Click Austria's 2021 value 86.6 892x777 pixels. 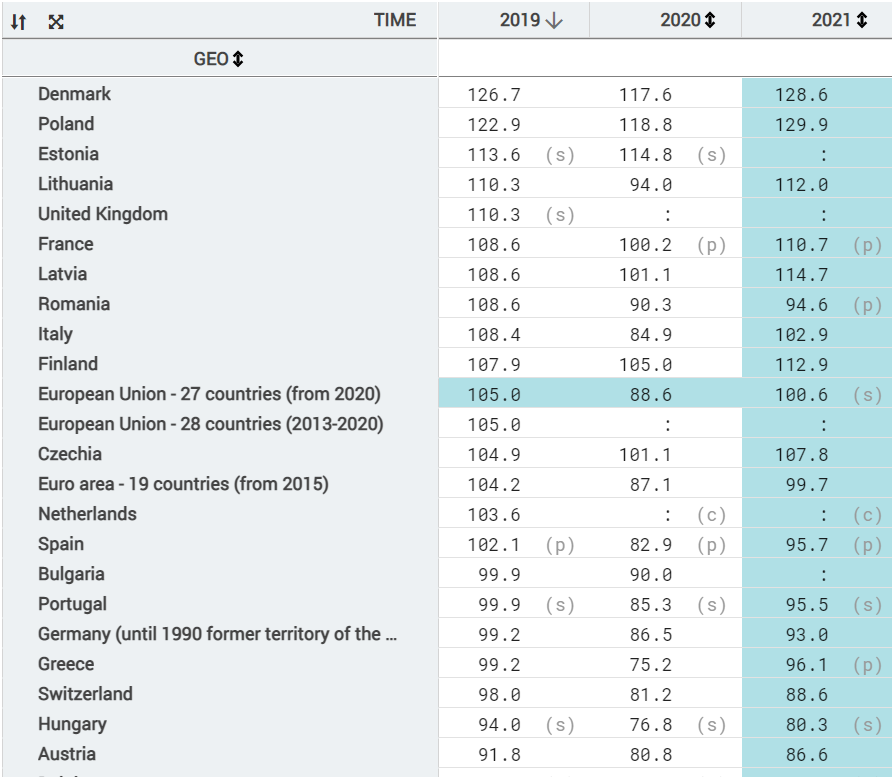(807, 755)
